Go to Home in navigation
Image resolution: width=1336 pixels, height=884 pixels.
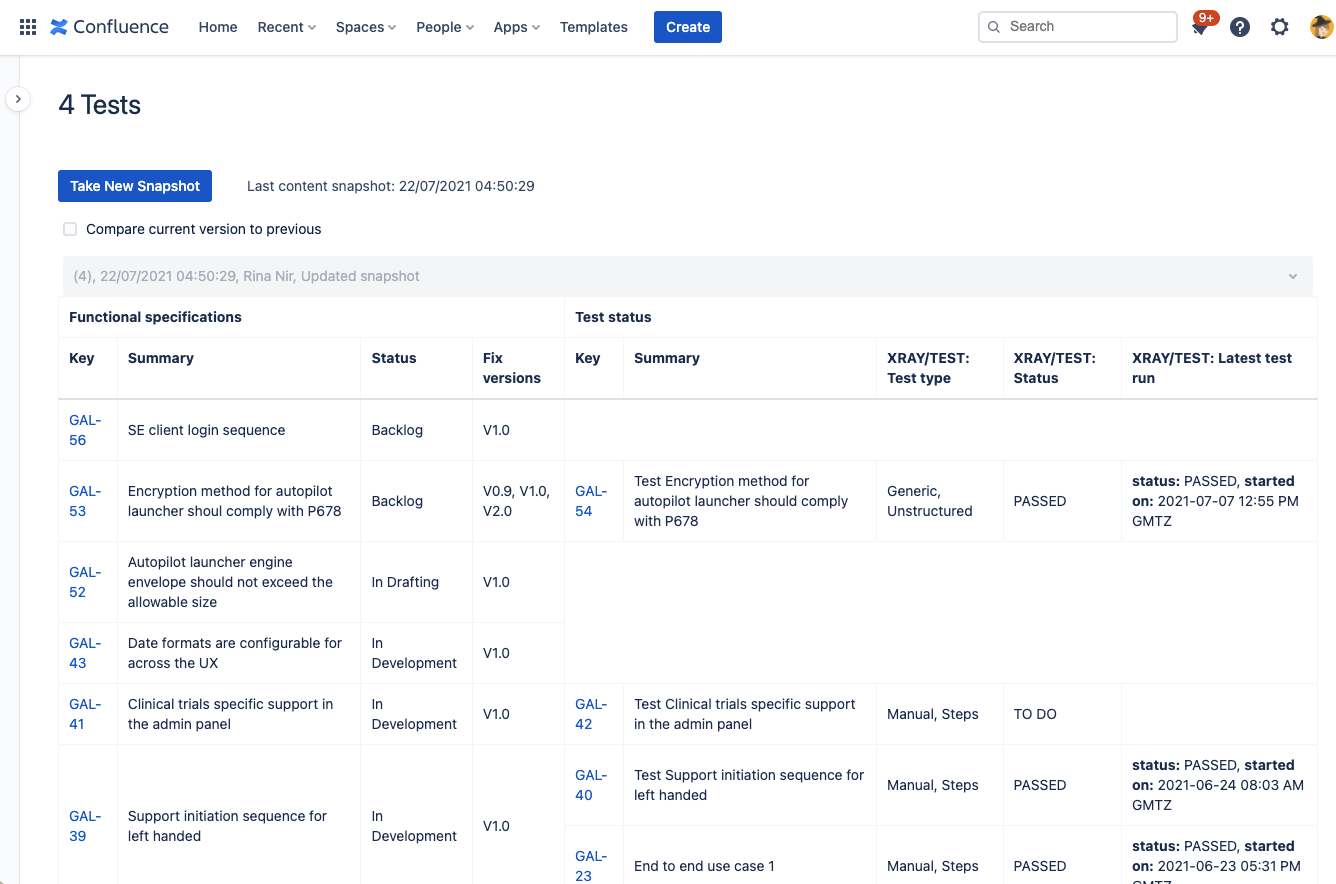[x=218, y=27]
